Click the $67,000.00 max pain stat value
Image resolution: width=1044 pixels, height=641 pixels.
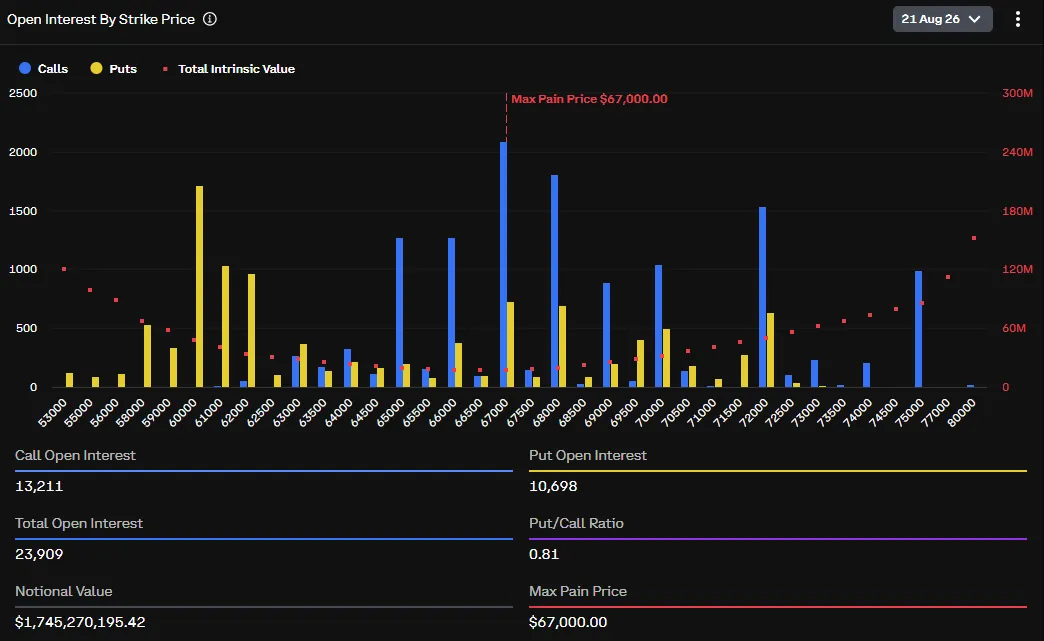point(568,622)
